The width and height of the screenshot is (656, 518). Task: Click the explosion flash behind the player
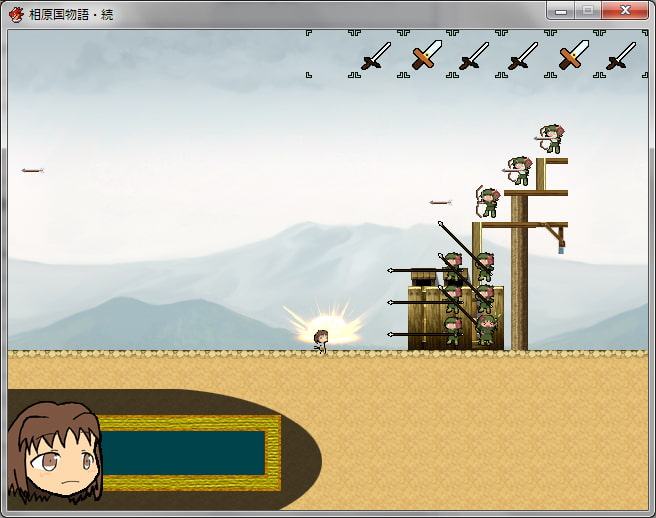point(322,325)
